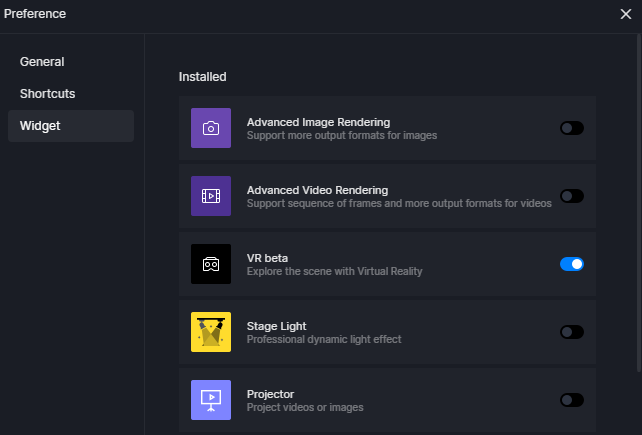The height and width of the screenshot is (435, 642).
Task: Click the 'Stage Light' widget name
Action: pyautogui.click(x=276, y=326)
